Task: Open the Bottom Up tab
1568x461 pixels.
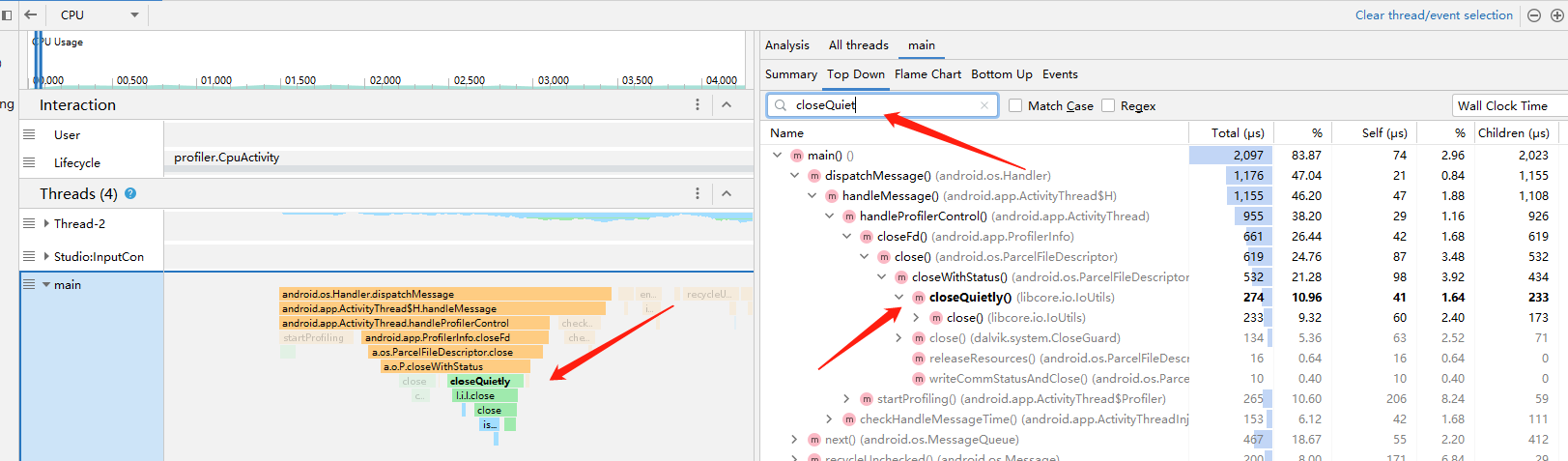Action: tap(1001, 73)
